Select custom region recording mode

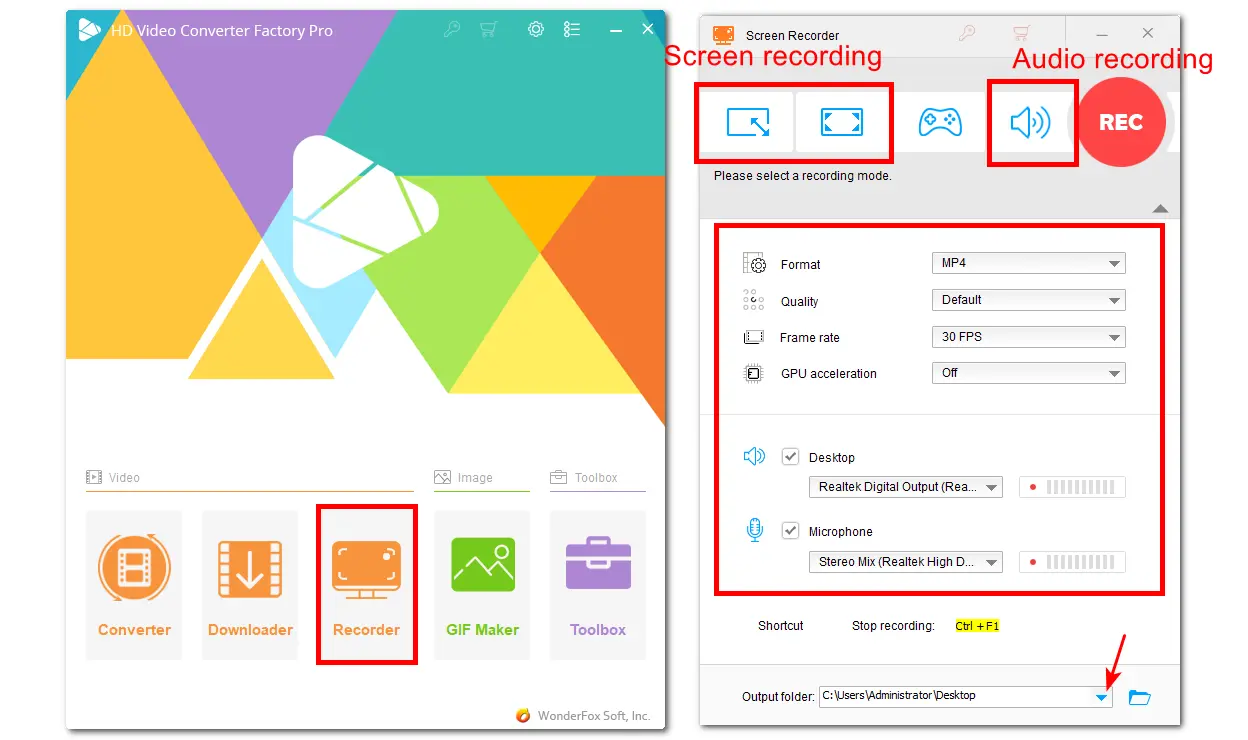[x=747, y=122]
